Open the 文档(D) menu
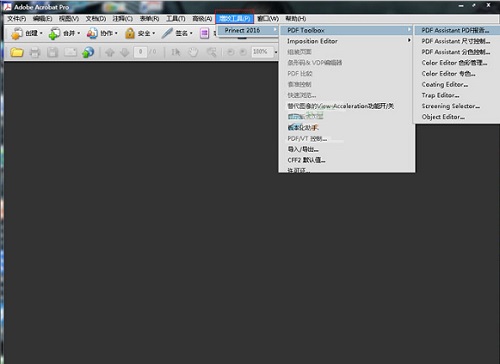 coord(96,19)
